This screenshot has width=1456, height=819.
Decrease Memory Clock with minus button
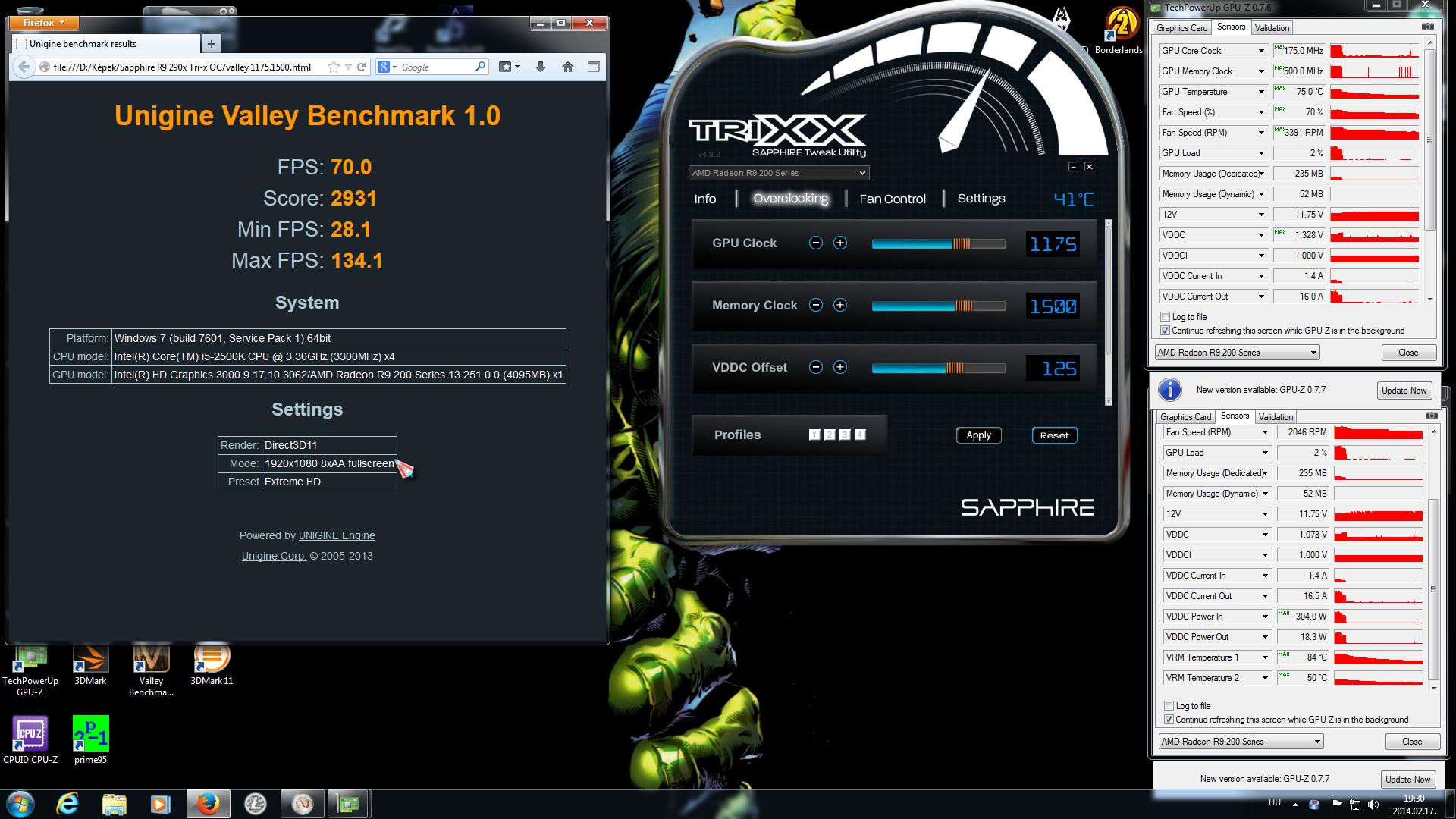816,305
